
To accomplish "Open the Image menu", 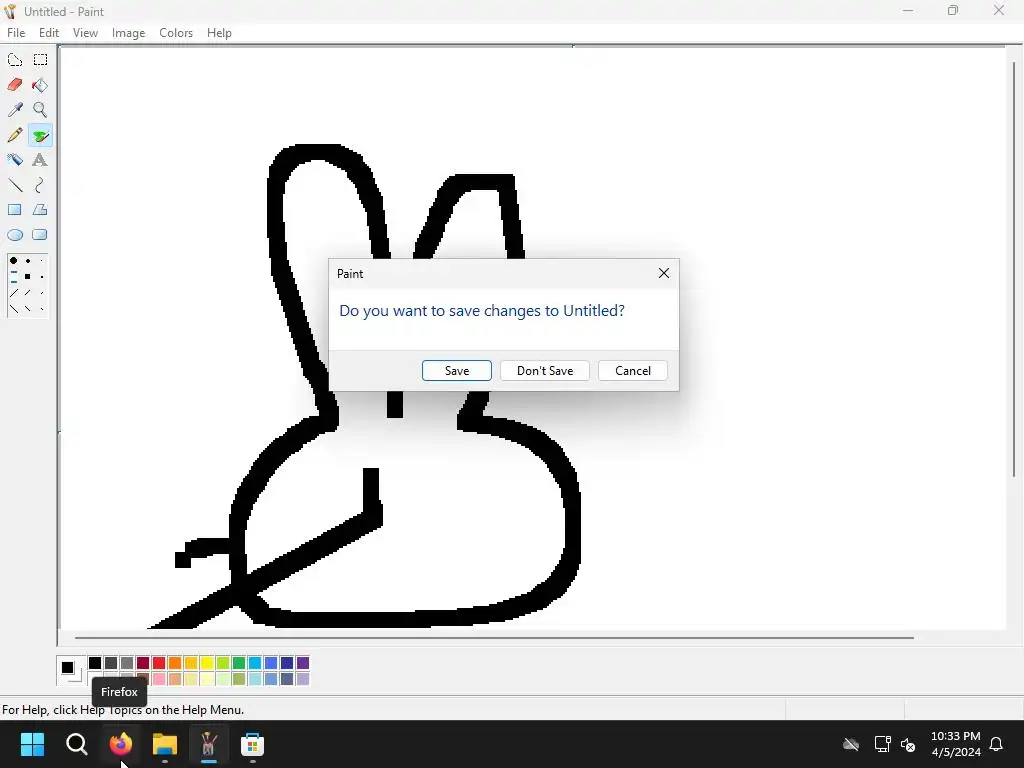I will pos(128,33).
